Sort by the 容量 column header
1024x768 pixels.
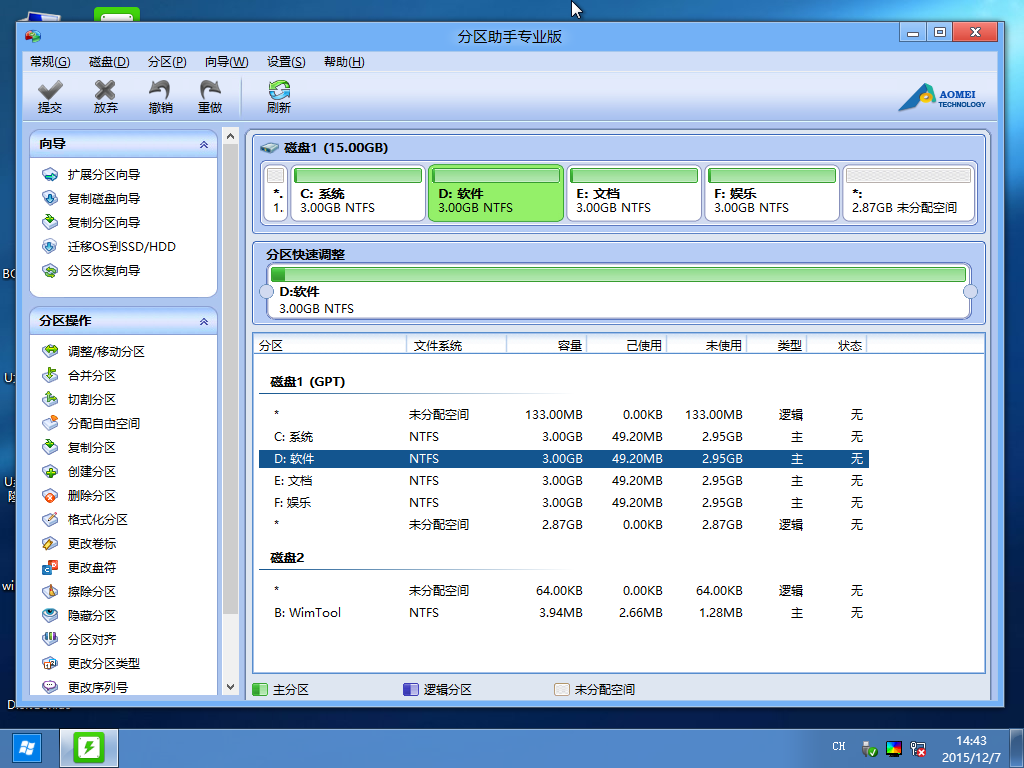(x=547, y=345)
